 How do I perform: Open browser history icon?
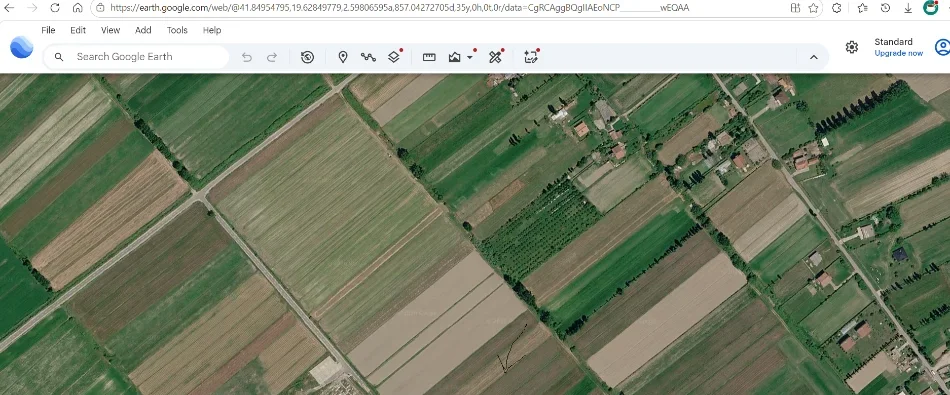[x=885, y=8]
